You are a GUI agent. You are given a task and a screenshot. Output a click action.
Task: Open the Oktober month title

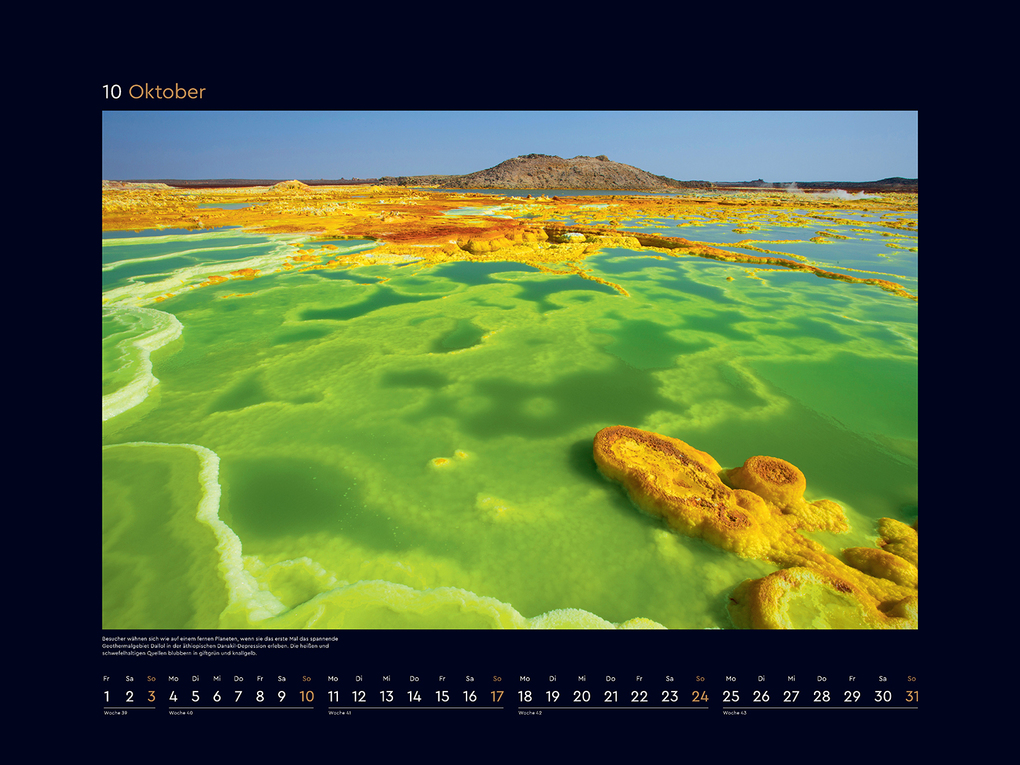tap(167, 92)
